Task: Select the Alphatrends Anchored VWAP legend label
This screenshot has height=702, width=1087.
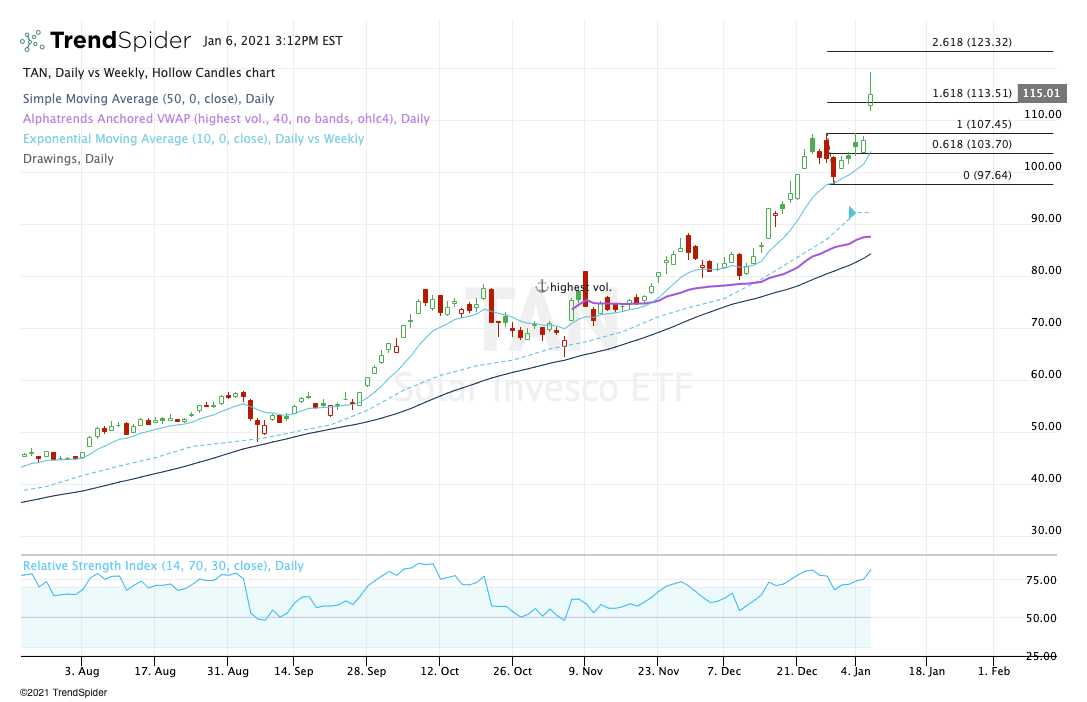Action: click(226, 119)
